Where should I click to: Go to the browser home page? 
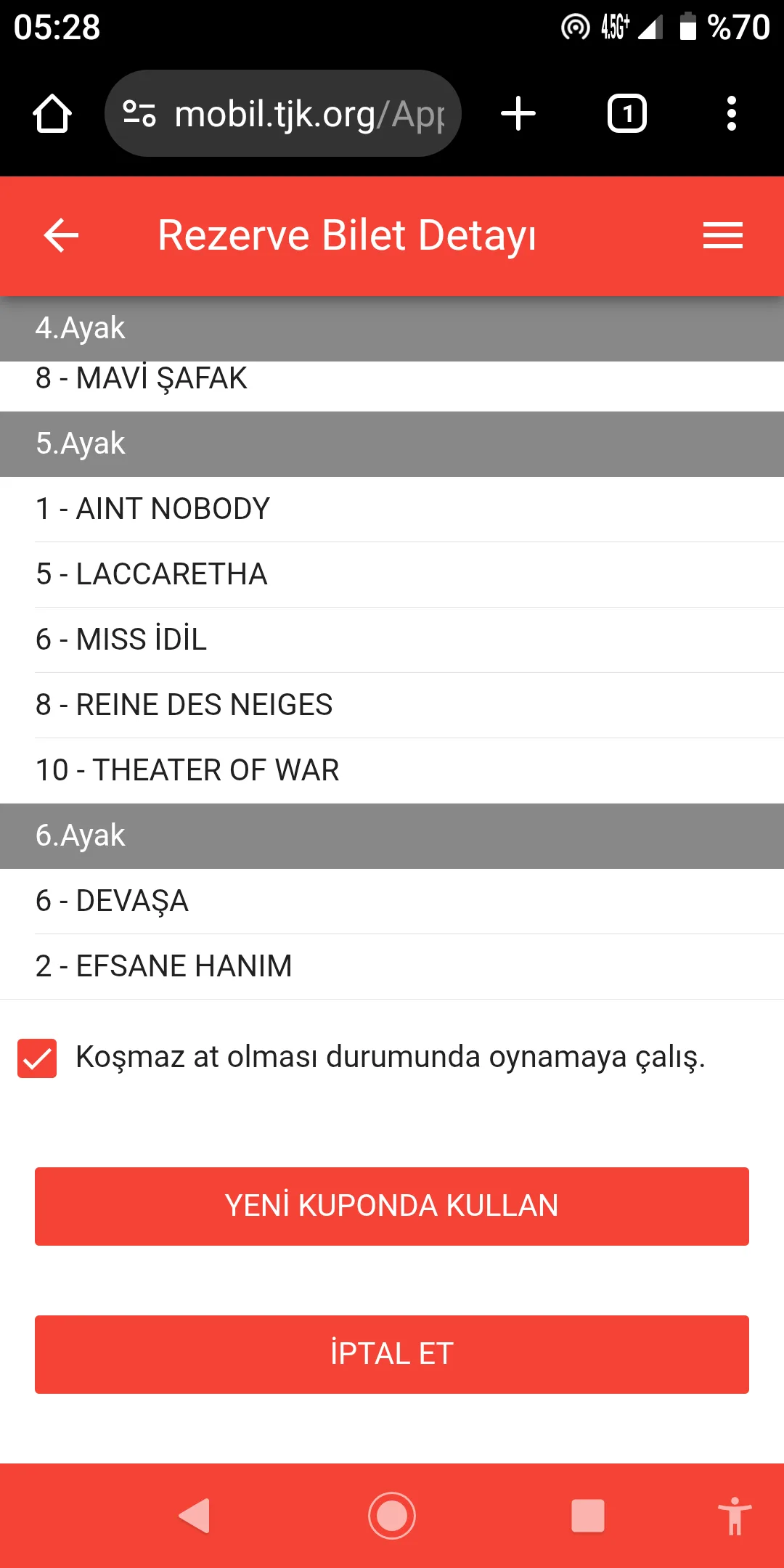coord(52,114)
